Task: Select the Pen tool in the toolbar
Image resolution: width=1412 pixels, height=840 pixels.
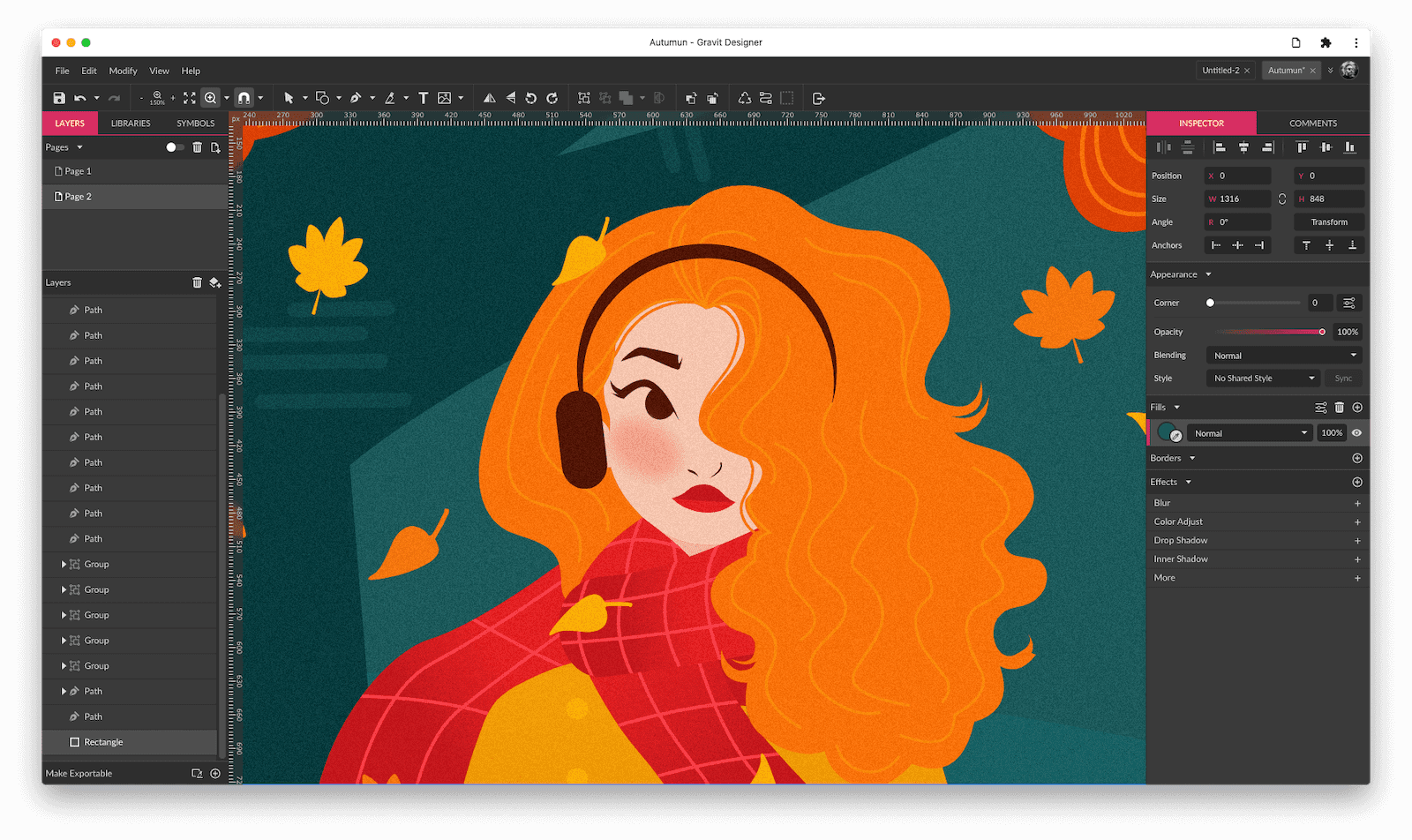Action: tap(357, 97)
